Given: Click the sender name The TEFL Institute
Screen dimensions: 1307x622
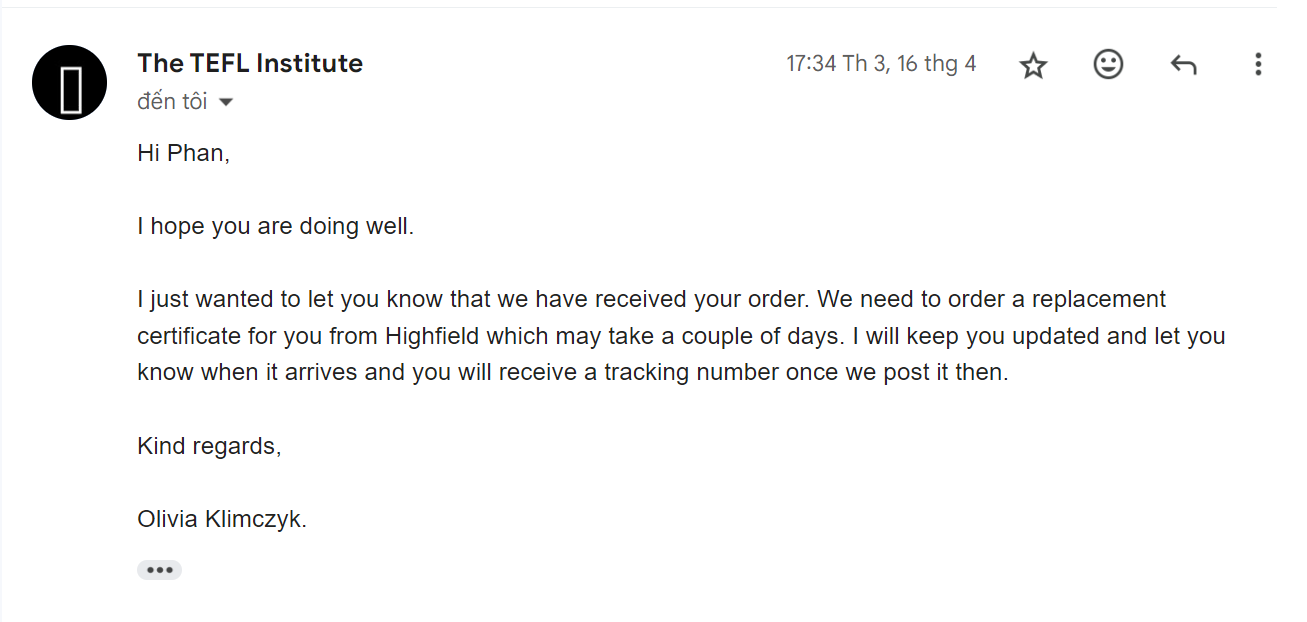Looking at the screenshot, I should 250,63.
